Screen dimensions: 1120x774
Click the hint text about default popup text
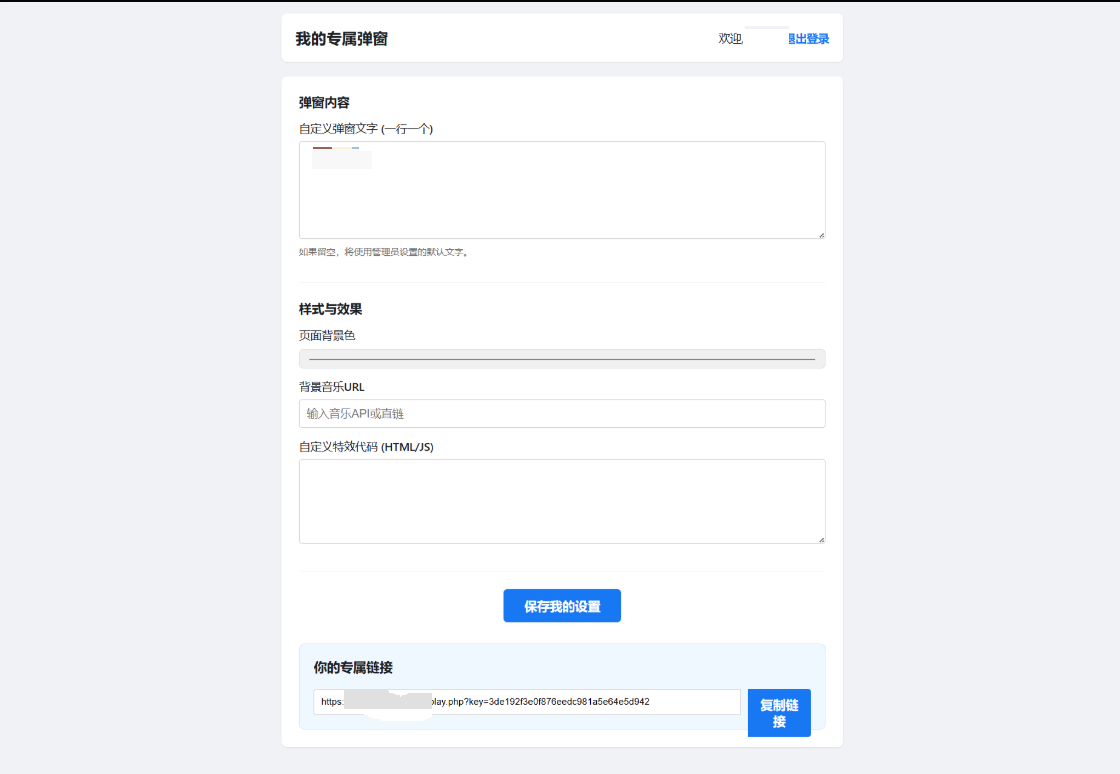coord(384,253)
